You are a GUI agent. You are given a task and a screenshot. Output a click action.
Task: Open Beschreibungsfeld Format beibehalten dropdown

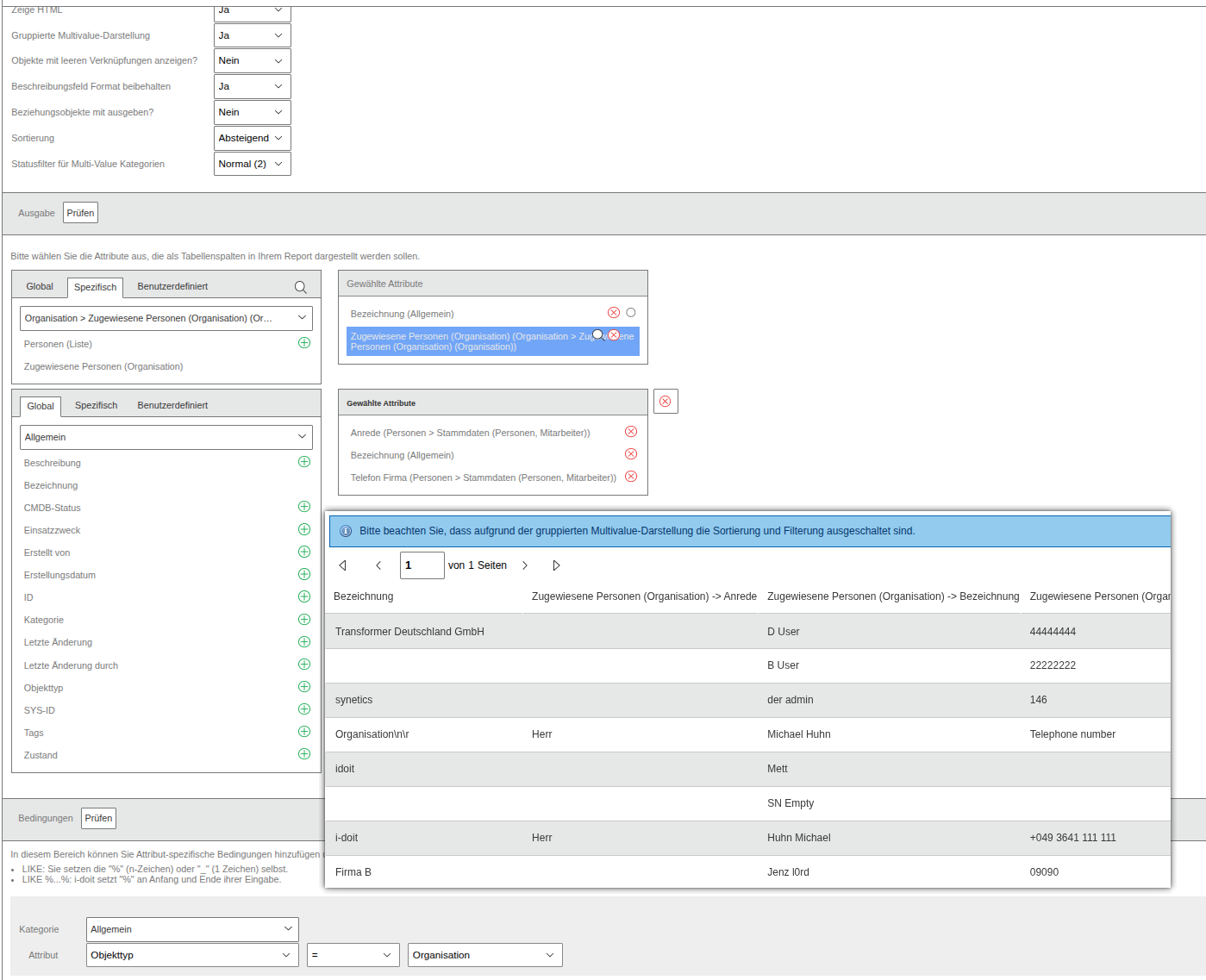[x=253, y=86]
